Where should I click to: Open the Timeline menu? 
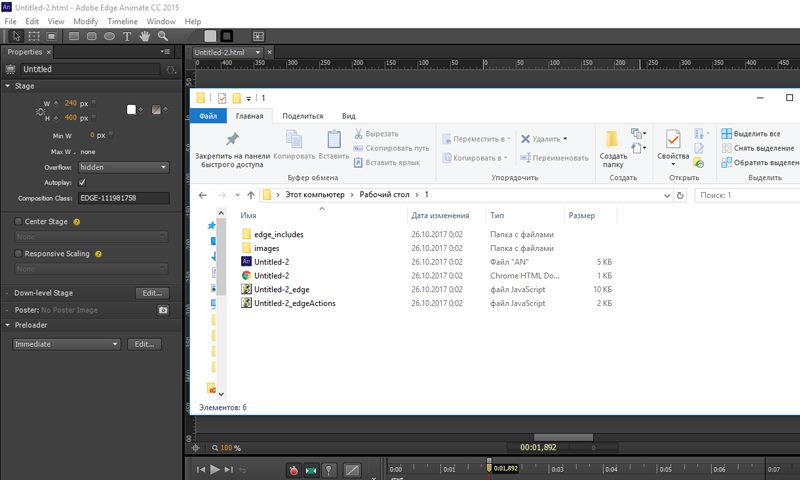pos(122,21)
